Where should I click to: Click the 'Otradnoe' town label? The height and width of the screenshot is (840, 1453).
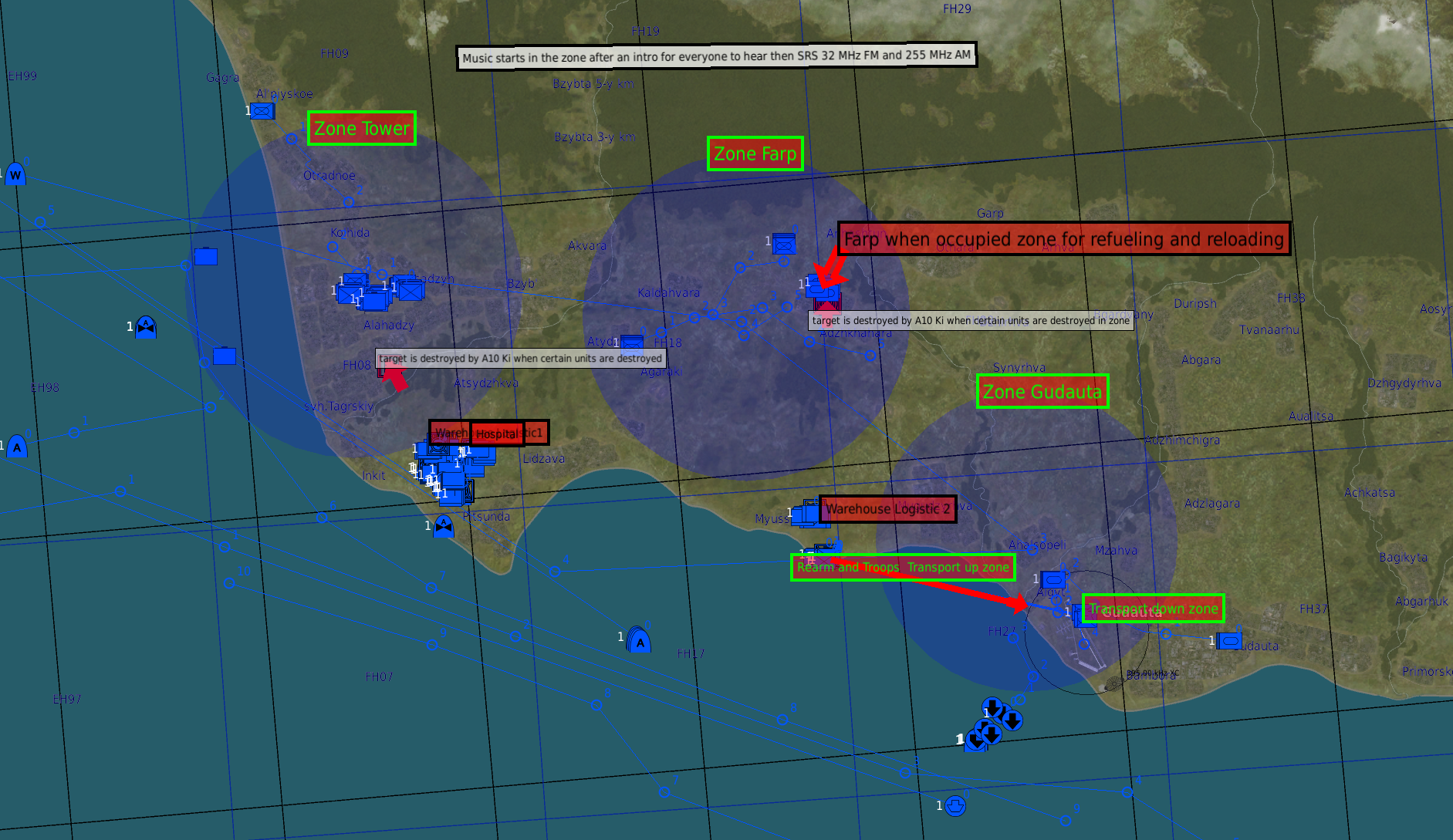(329, 175)
